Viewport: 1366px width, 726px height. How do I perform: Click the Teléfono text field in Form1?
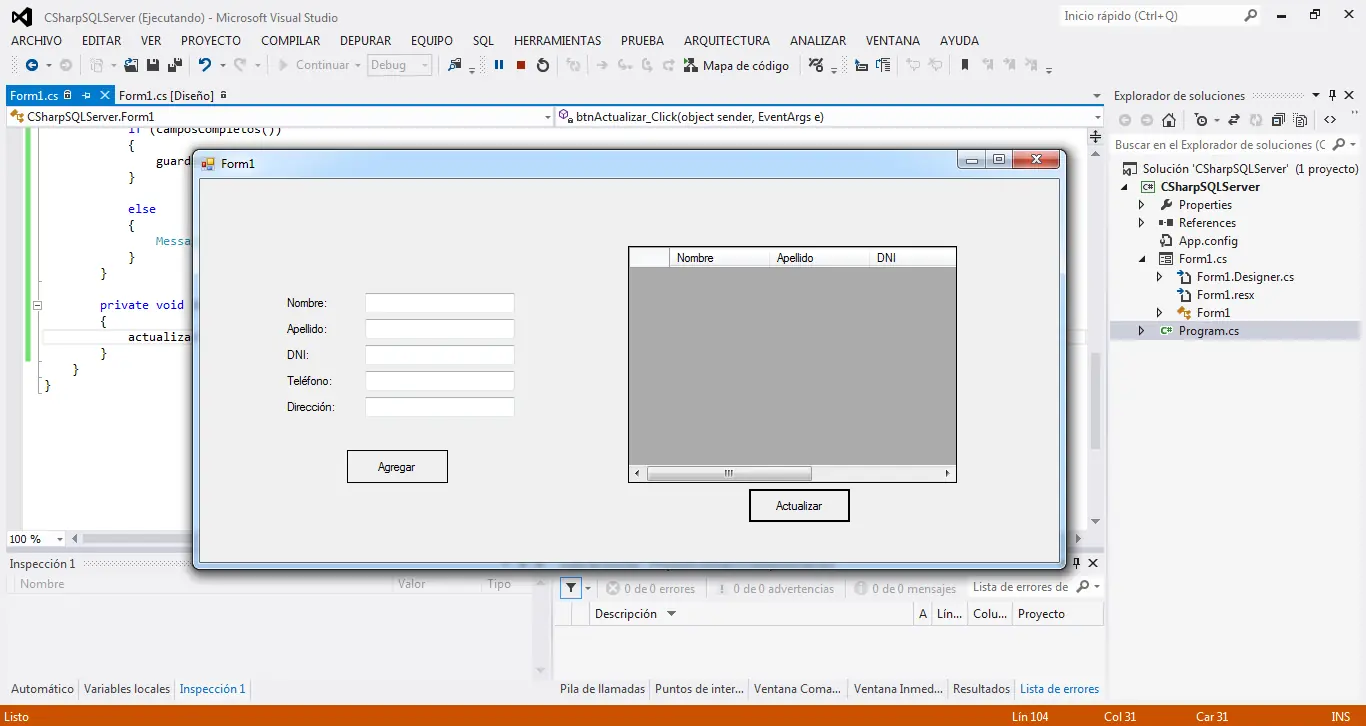tap(440, 381)
